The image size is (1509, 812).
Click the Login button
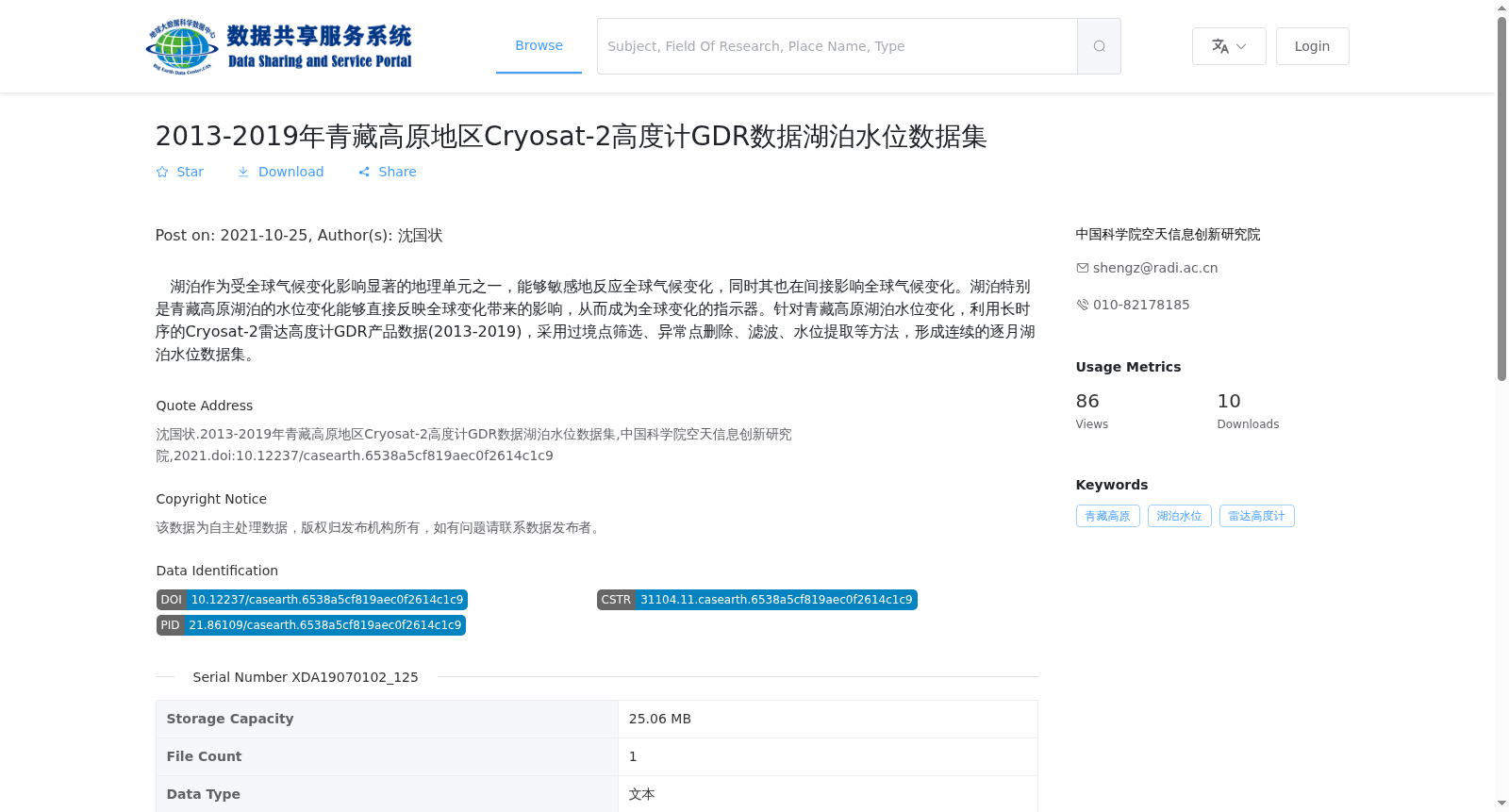pos(1312,46)
